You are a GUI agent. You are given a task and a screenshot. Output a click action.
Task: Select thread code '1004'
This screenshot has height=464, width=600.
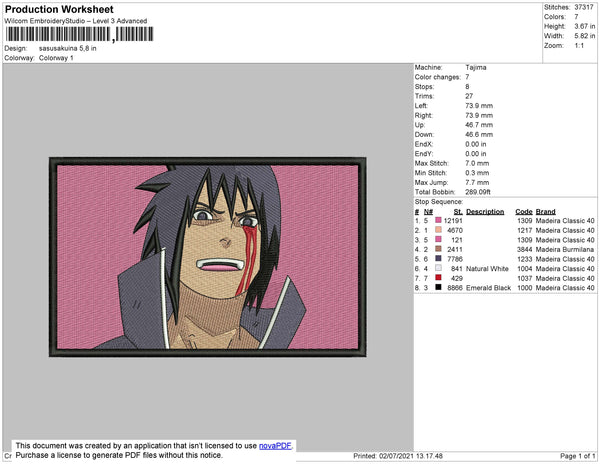(525, 269)
